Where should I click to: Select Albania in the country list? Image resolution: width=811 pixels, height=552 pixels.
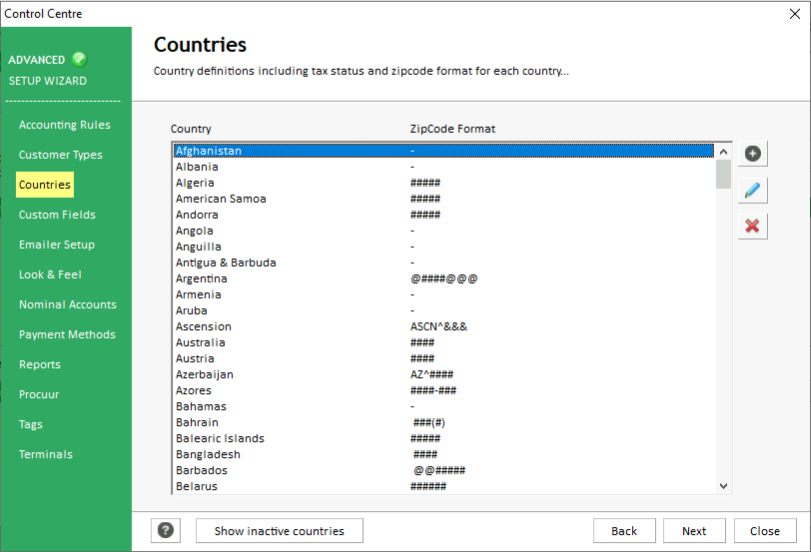point(444,167)
